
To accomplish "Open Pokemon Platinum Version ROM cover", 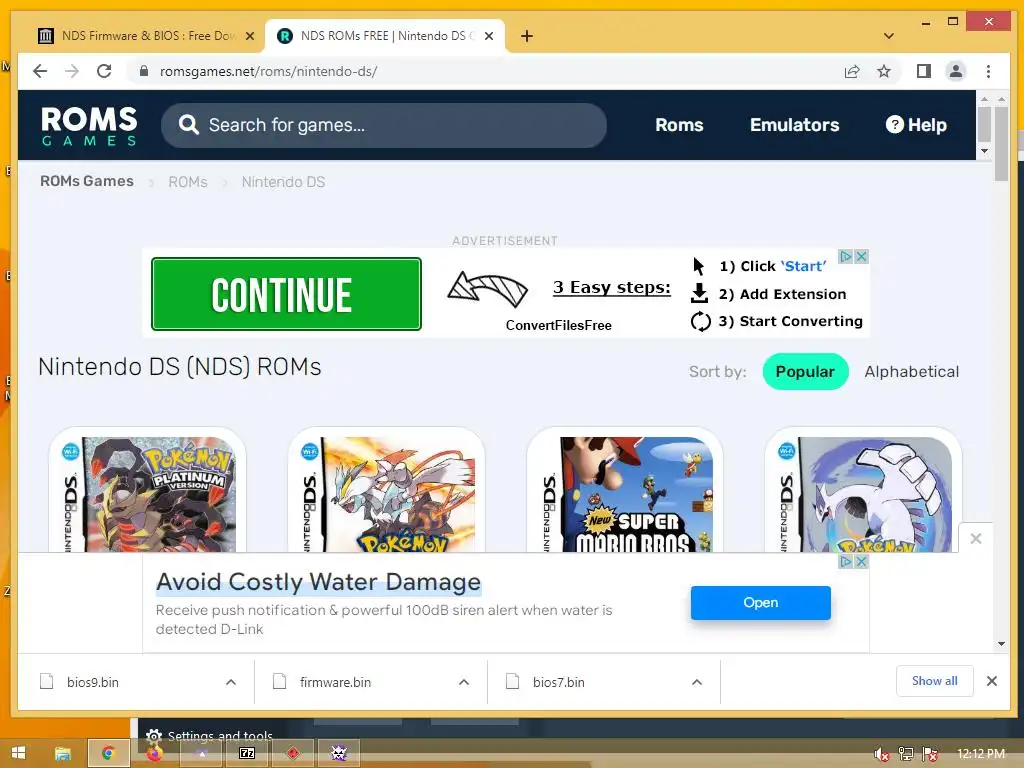I will point(148,494).
